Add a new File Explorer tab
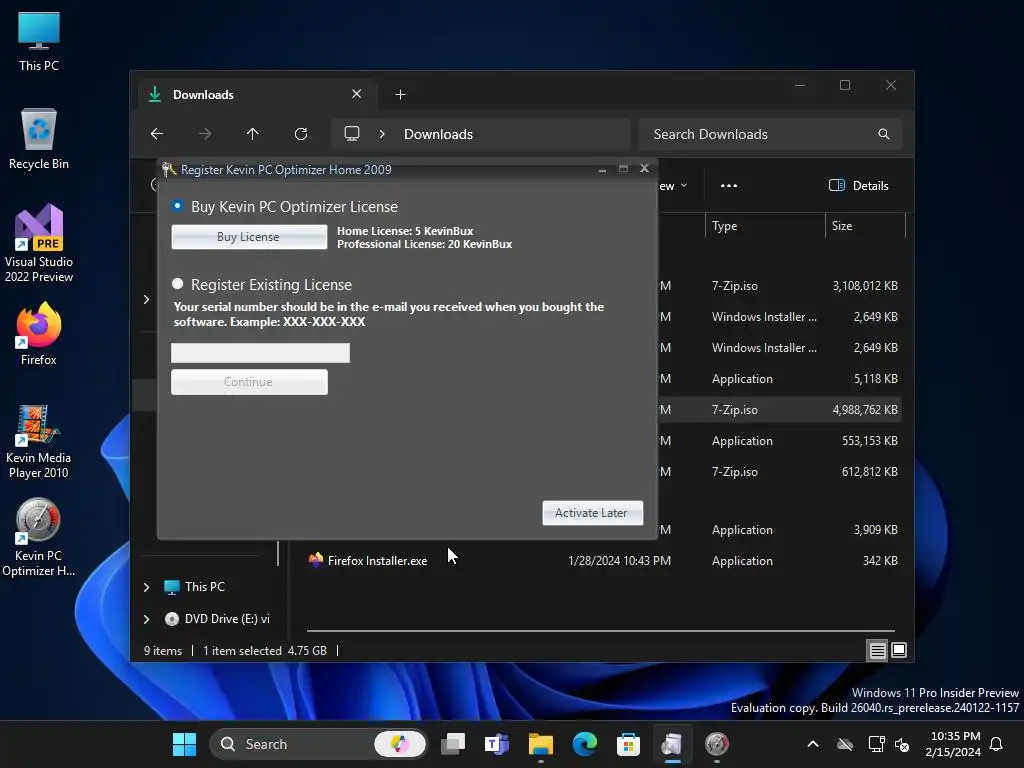The height and width of the screenshot is (768, 1024). 400,95
